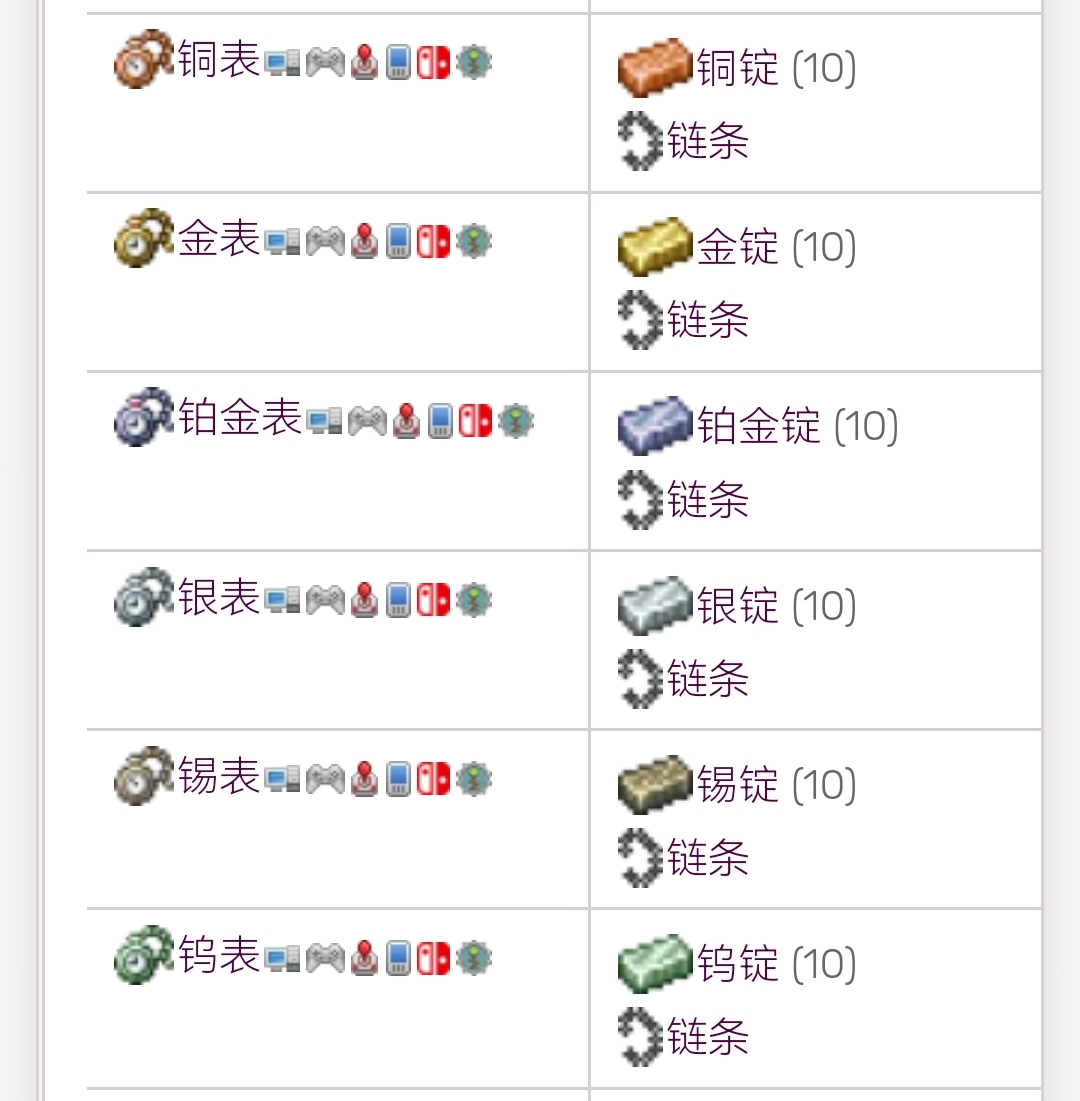This screenshot has width=1080, height=1101.
Task: Click the tungsten bar ingot icon
Action: pos(655,963)
